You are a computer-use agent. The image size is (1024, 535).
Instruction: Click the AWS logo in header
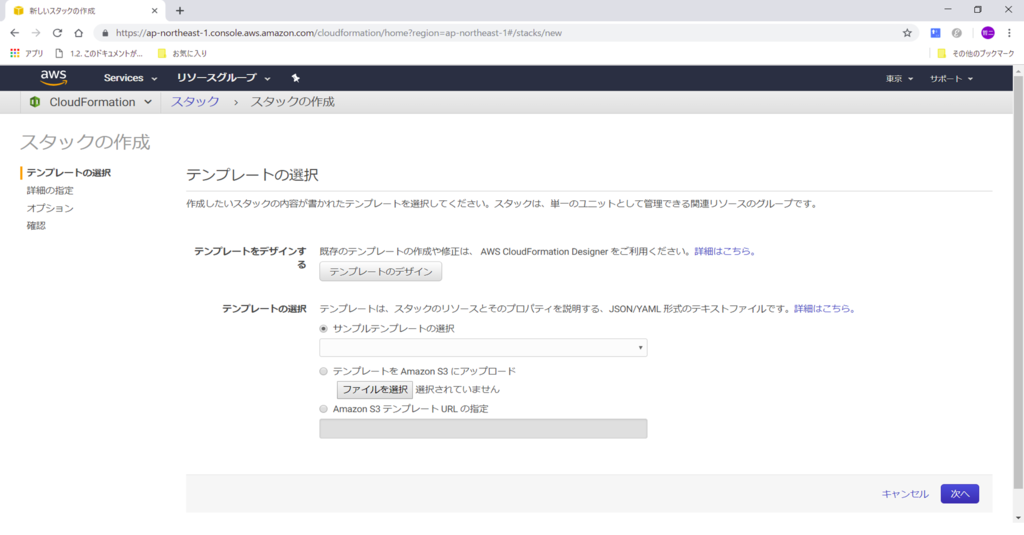[x=54, y=78]
